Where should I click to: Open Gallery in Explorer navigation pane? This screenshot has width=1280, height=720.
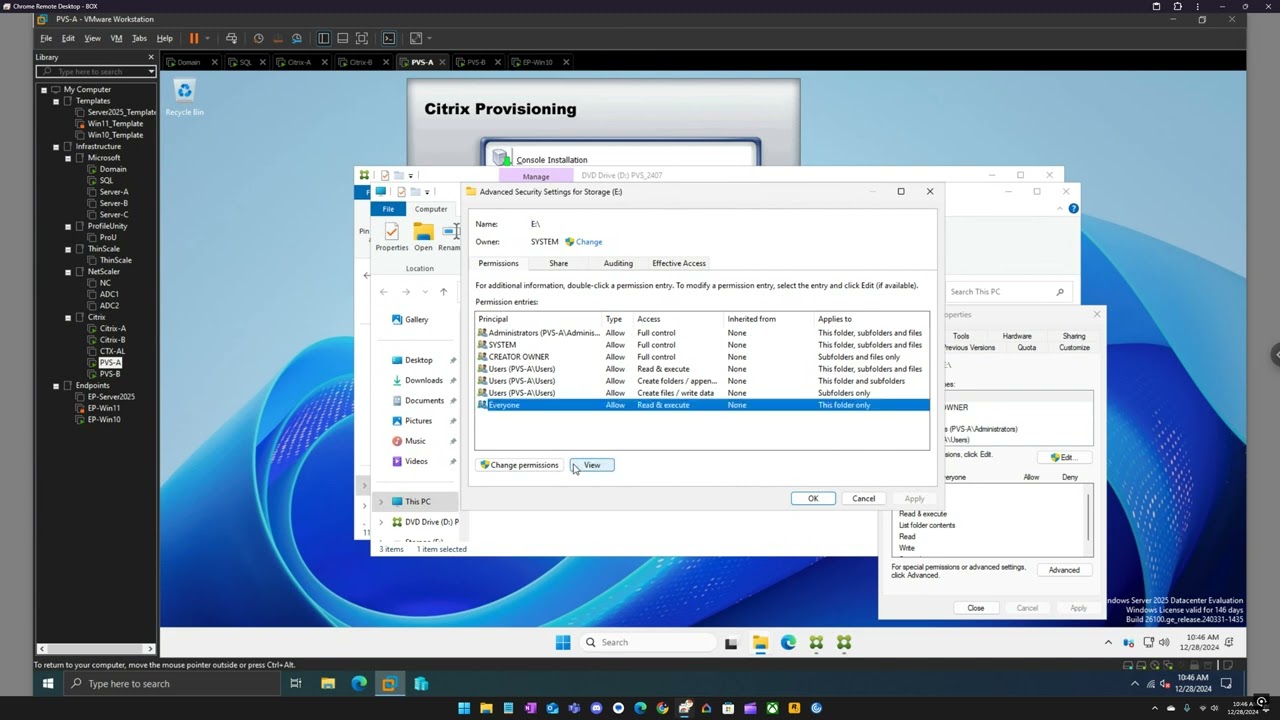(x=416, y=320)
